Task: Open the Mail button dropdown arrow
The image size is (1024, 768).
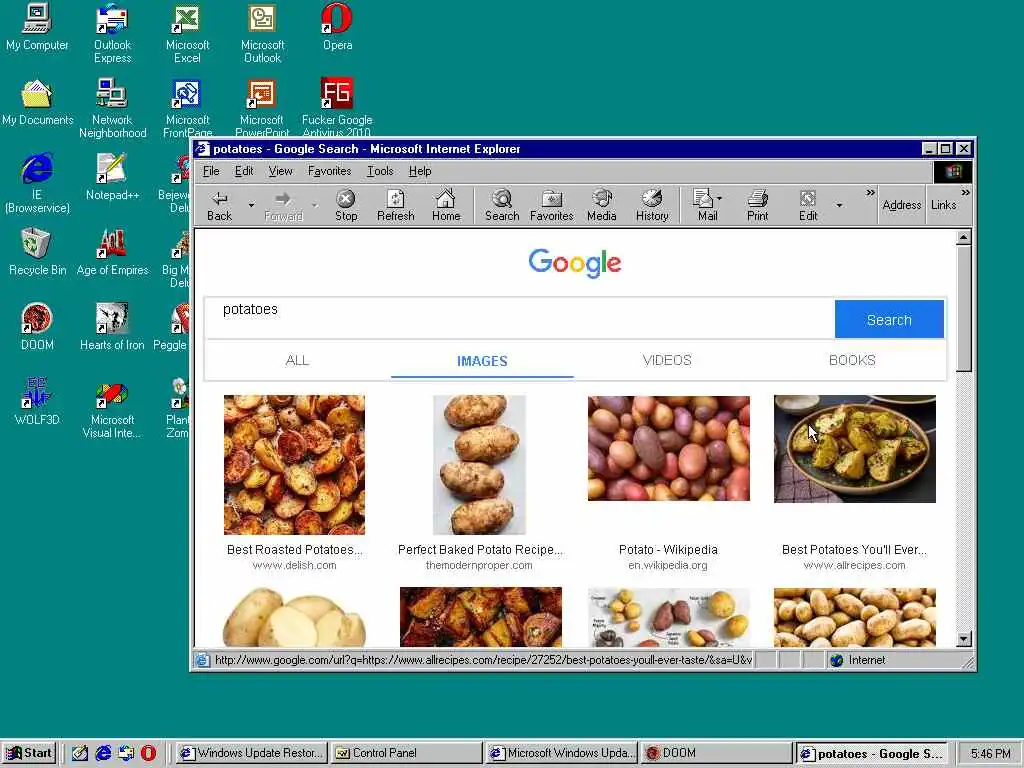Action: click(x=720, y=198)
